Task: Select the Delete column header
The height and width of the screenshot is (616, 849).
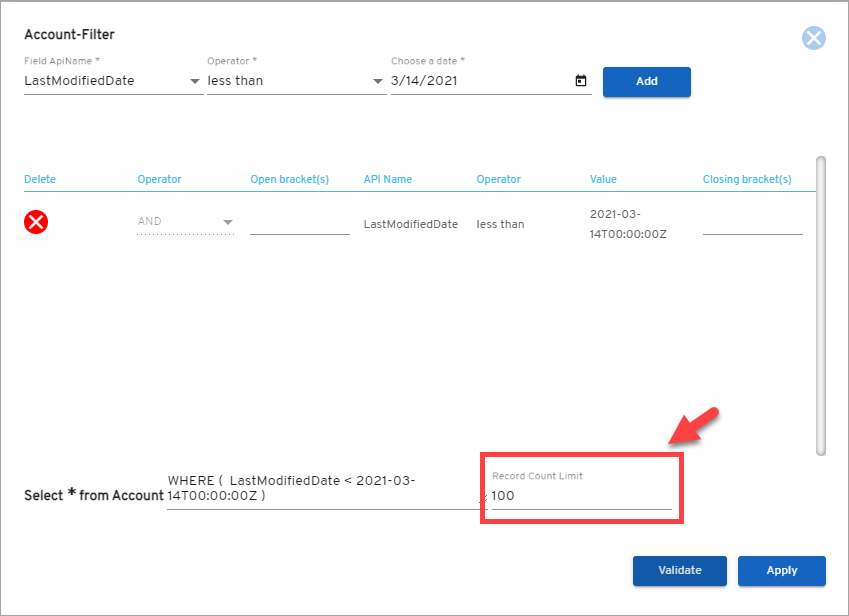Action: coord(39,179)
